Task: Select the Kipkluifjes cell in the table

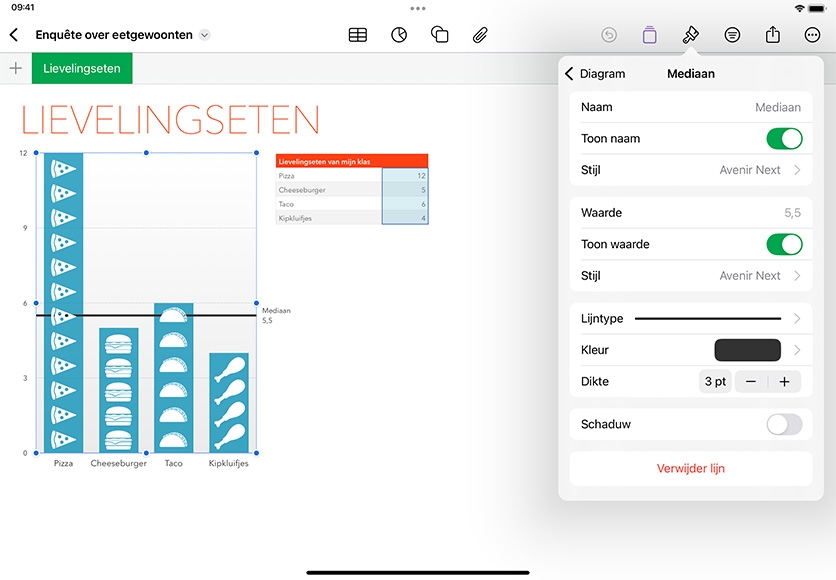Action: pyautogui.click(x=329, y=218)
